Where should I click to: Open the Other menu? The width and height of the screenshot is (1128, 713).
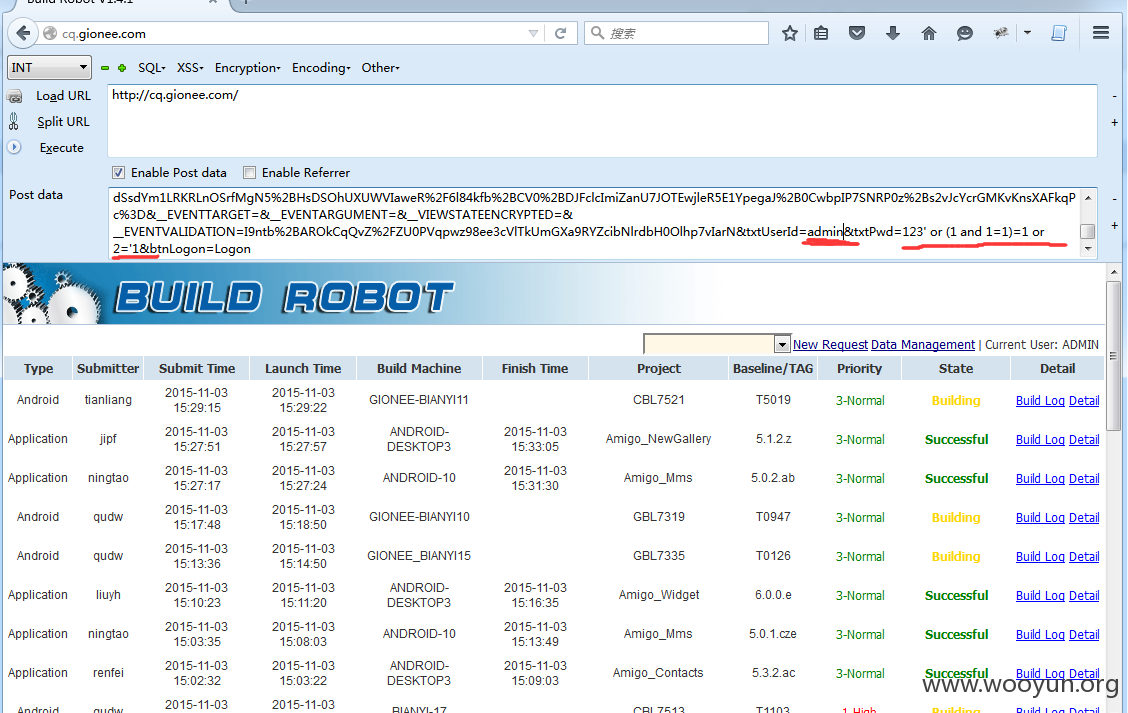pos(381,68)
